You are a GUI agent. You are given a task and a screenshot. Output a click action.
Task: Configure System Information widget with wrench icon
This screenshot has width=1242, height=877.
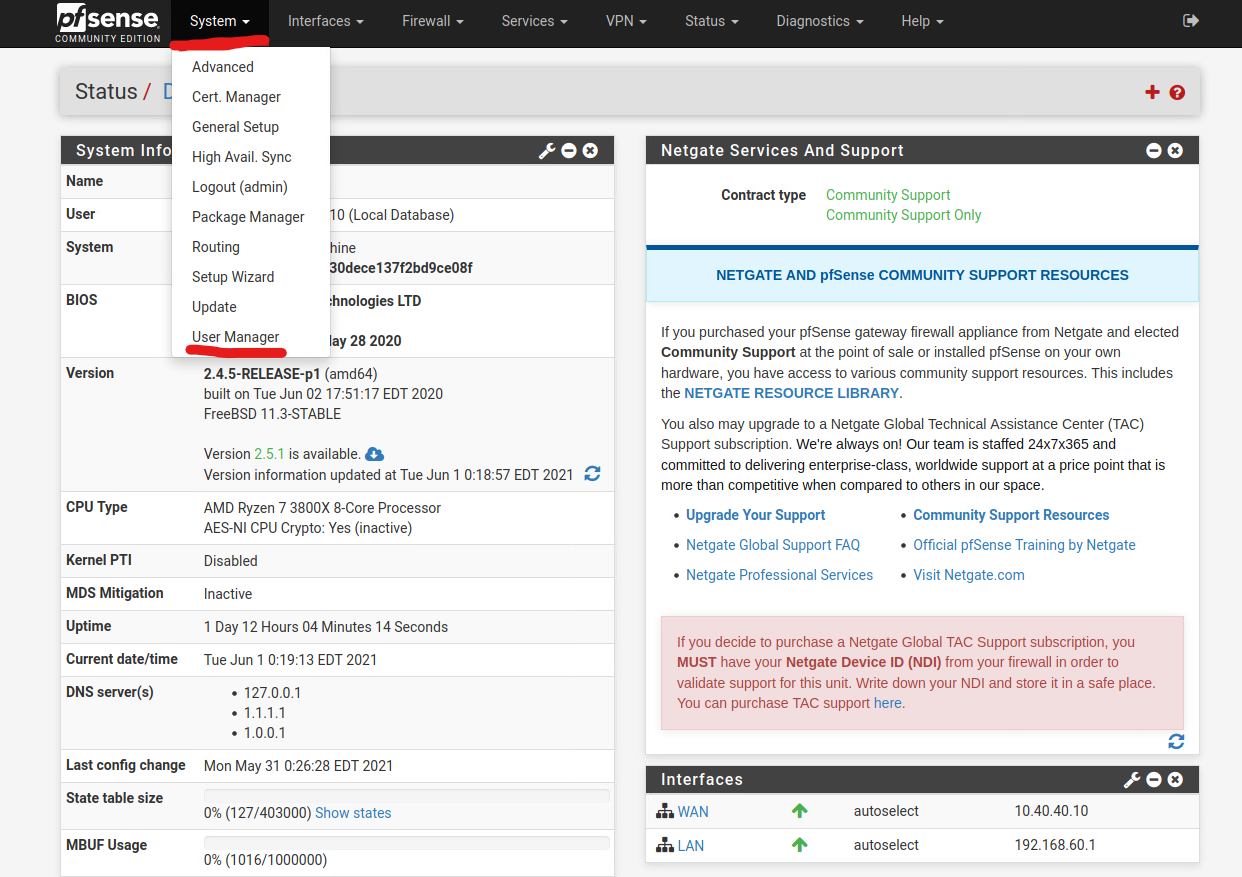pyautogui.click(x=547, y=150)
